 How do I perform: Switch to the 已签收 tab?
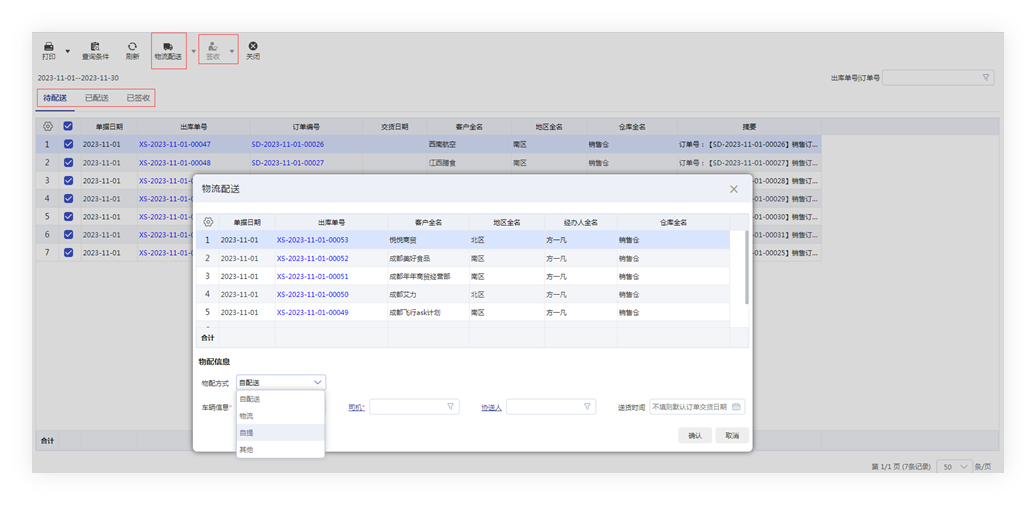click(138, 98)
